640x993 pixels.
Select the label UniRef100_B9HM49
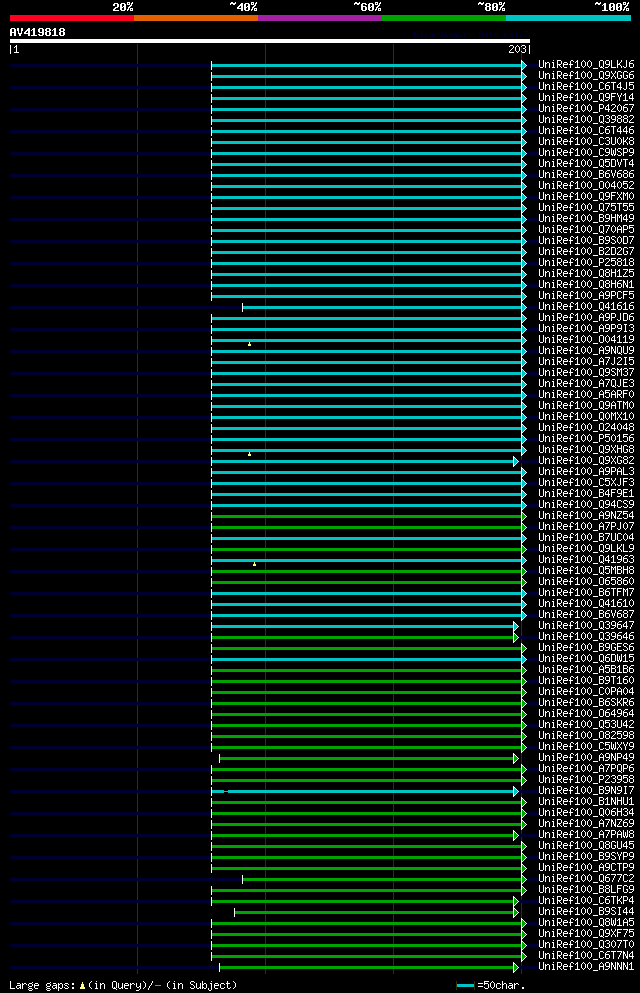point(586,218)
